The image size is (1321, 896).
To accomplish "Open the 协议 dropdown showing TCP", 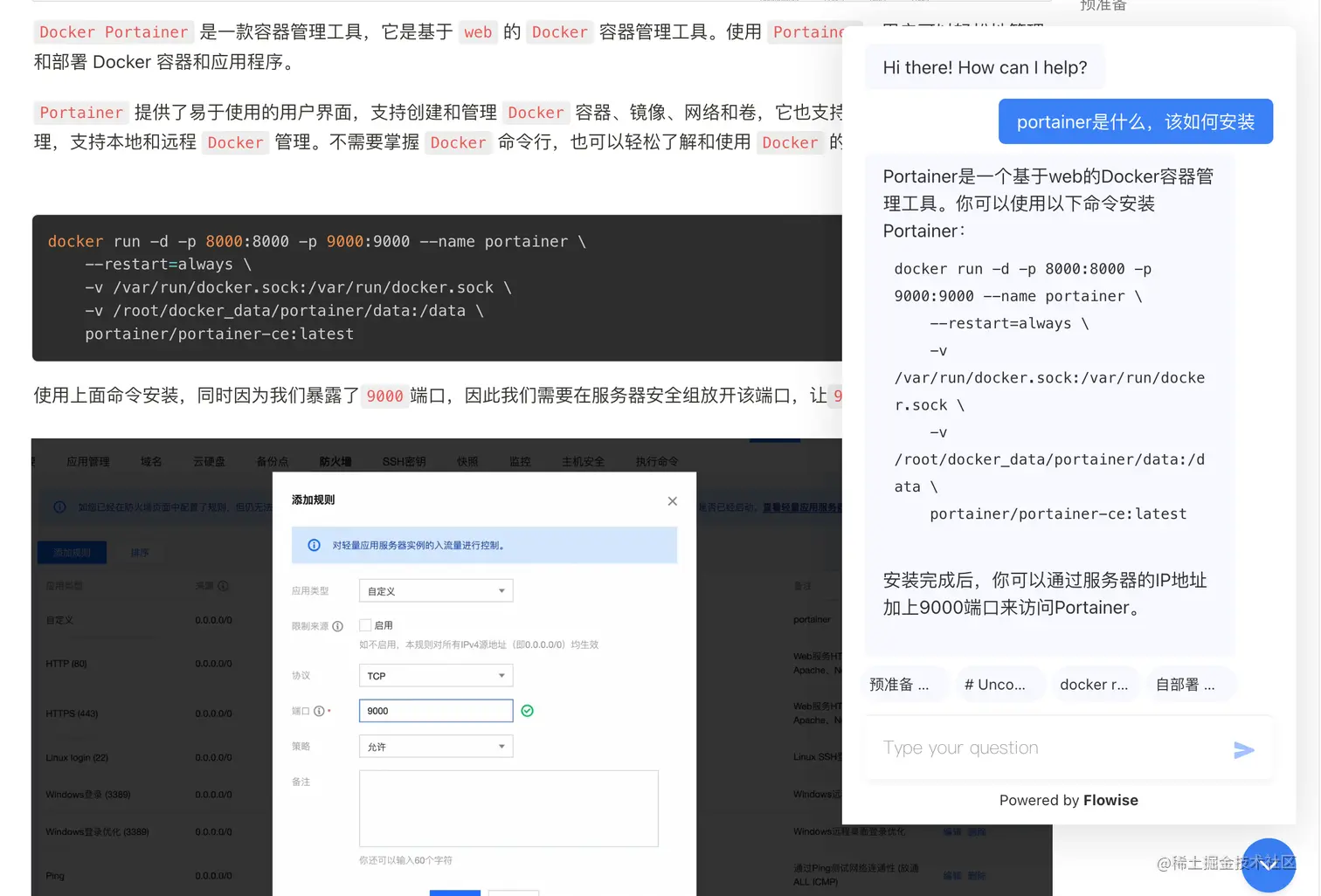I will [434, 675].
